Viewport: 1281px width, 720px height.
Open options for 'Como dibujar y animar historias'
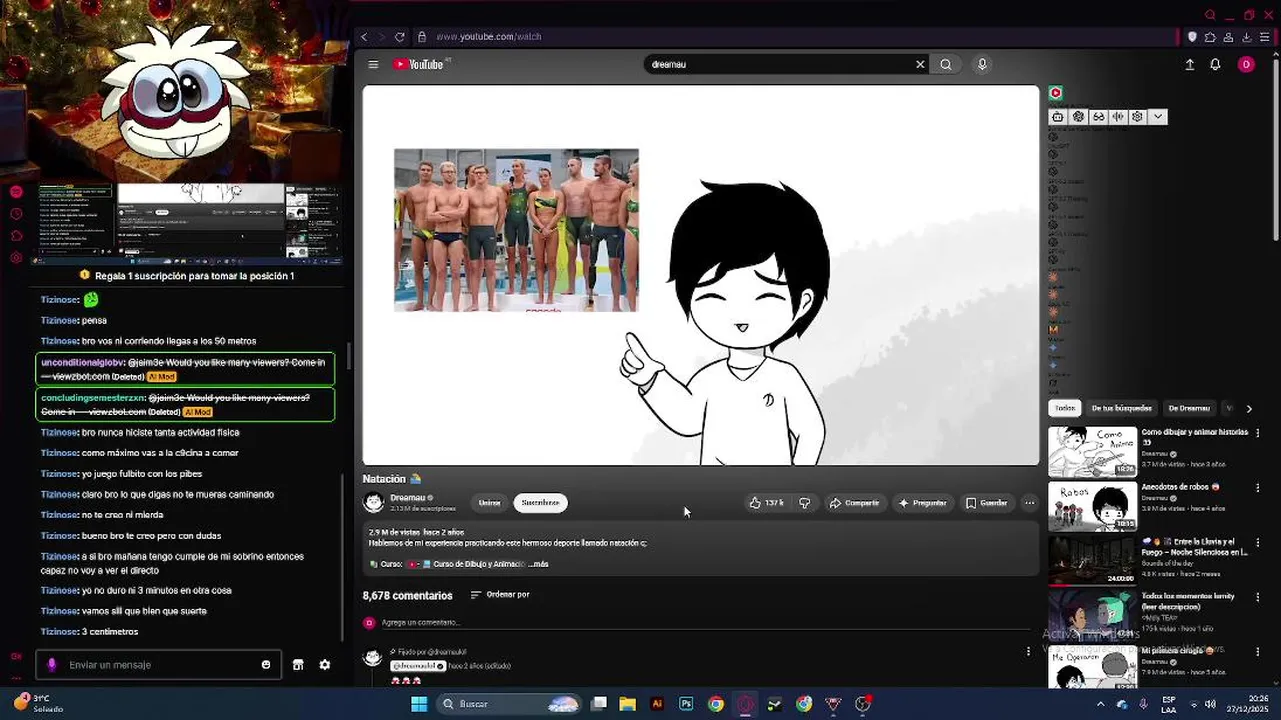coord(1258,433)
